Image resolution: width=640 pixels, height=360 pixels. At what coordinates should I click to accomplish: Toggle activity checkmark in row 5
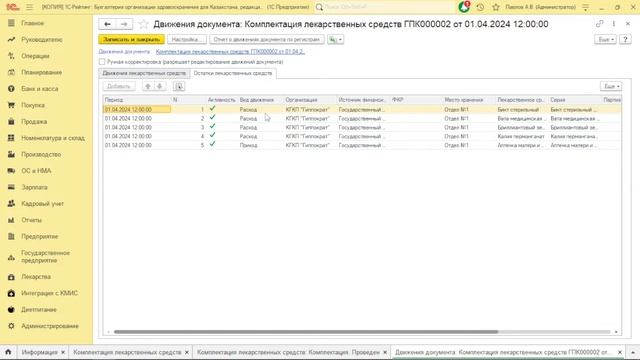pos(212,144)
